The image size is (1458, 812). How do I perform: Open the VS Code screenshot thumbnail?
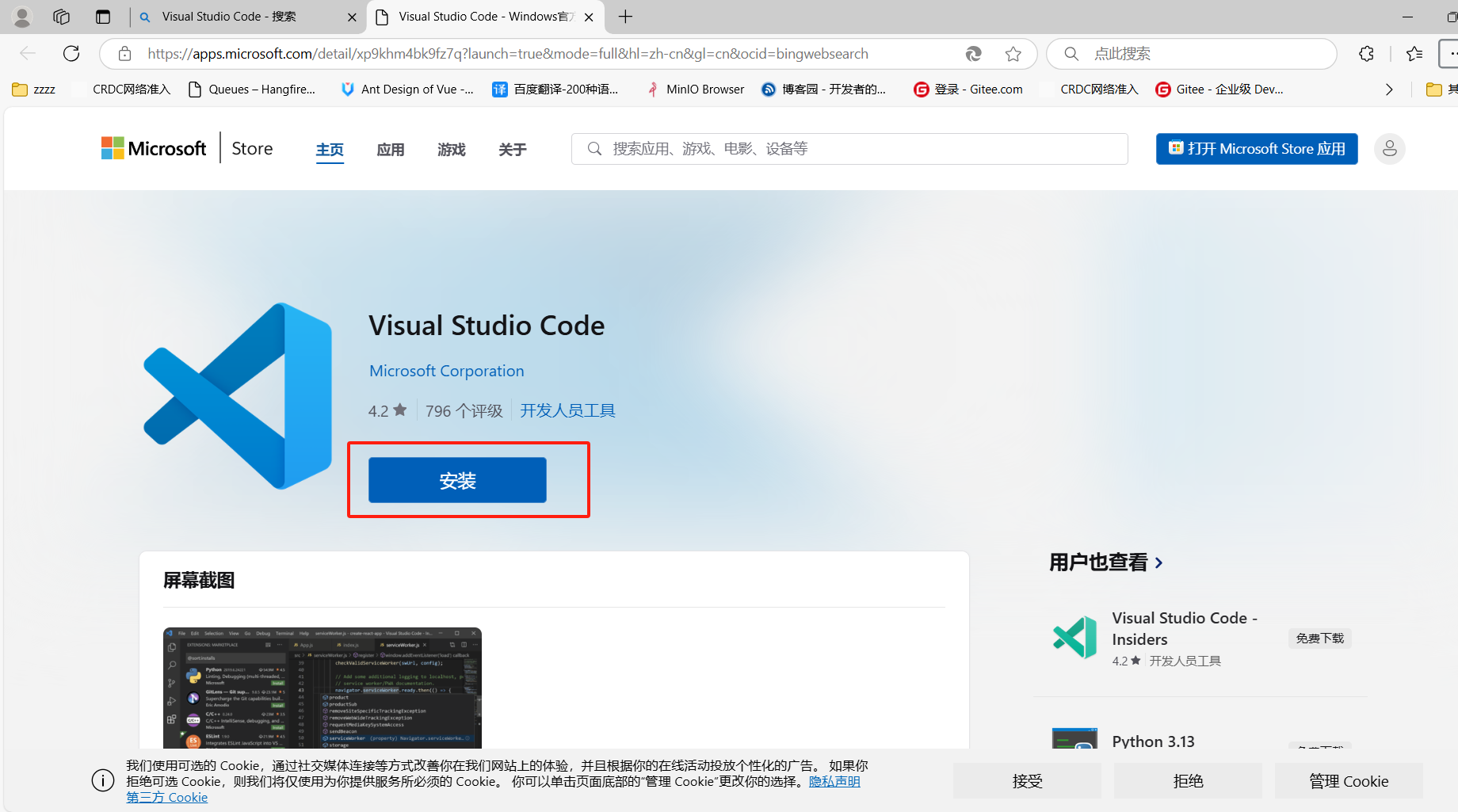pos(323,688)
